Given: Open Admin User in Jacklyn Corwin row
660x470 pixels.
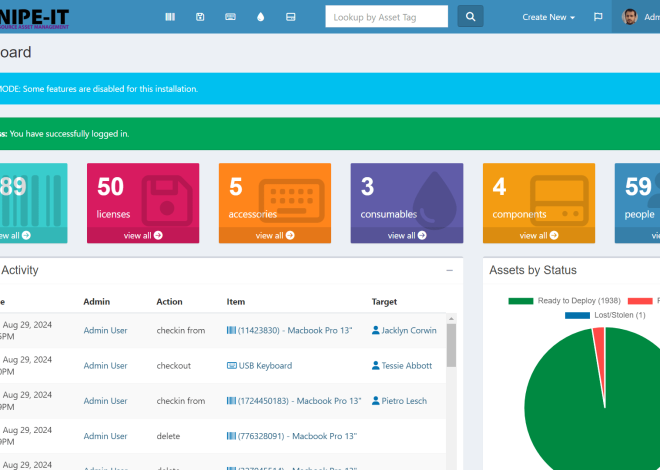Looking at the screenshot, I should pyautogui.click(x=105, y=331).
